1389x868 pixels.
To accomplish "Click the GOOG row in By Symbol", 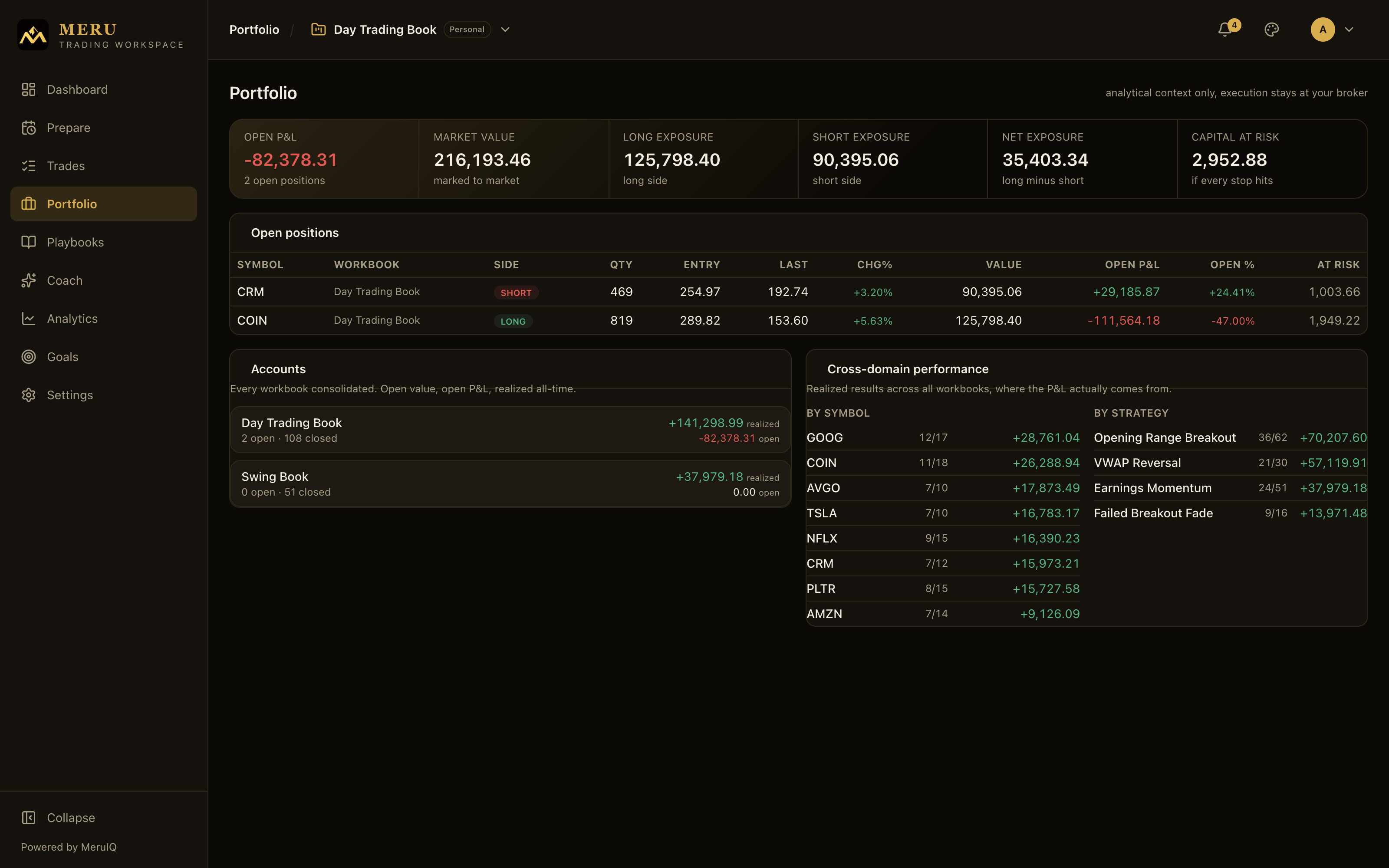I will click(943, 437).
